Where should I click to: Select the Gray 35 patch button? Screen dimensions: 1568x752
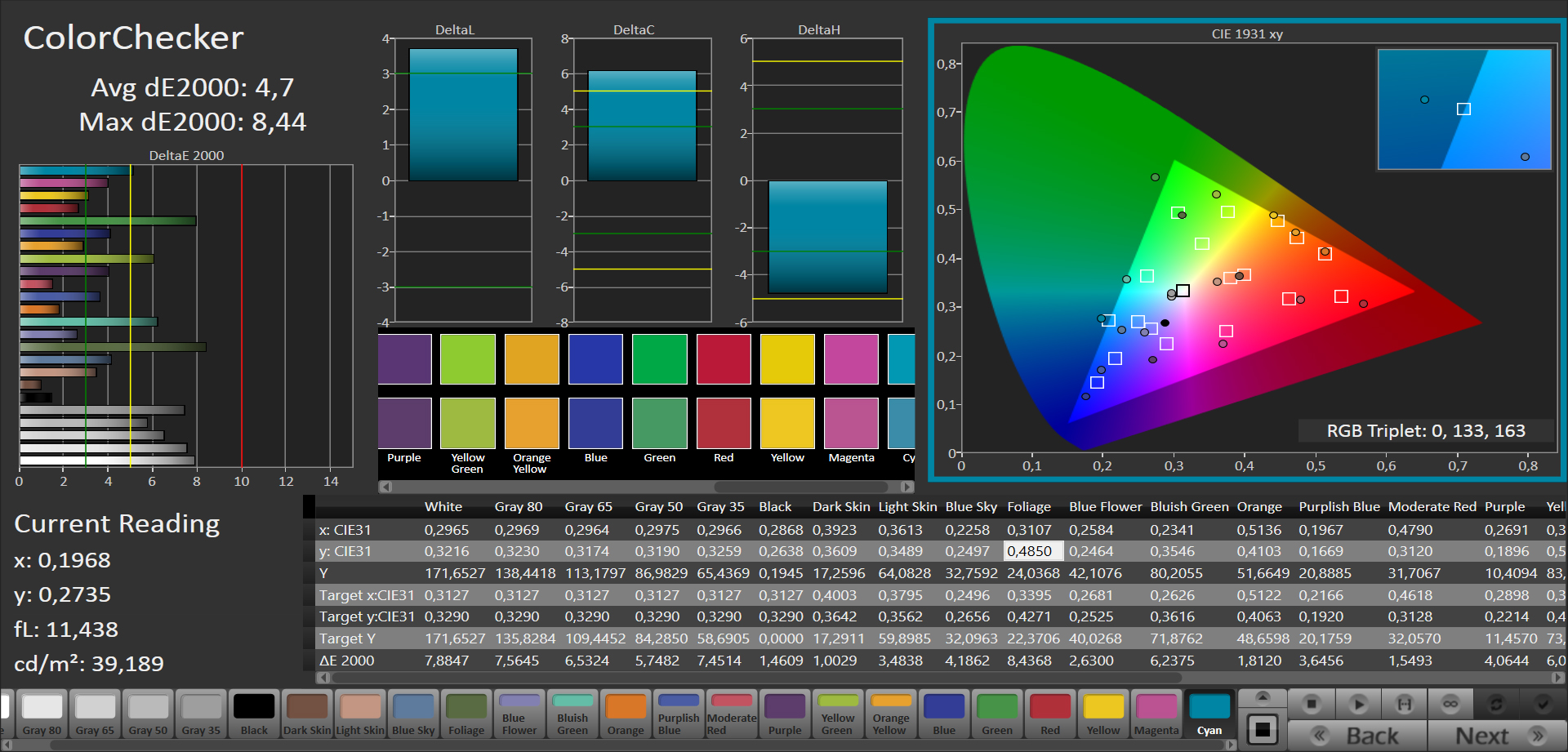point(201,714)
